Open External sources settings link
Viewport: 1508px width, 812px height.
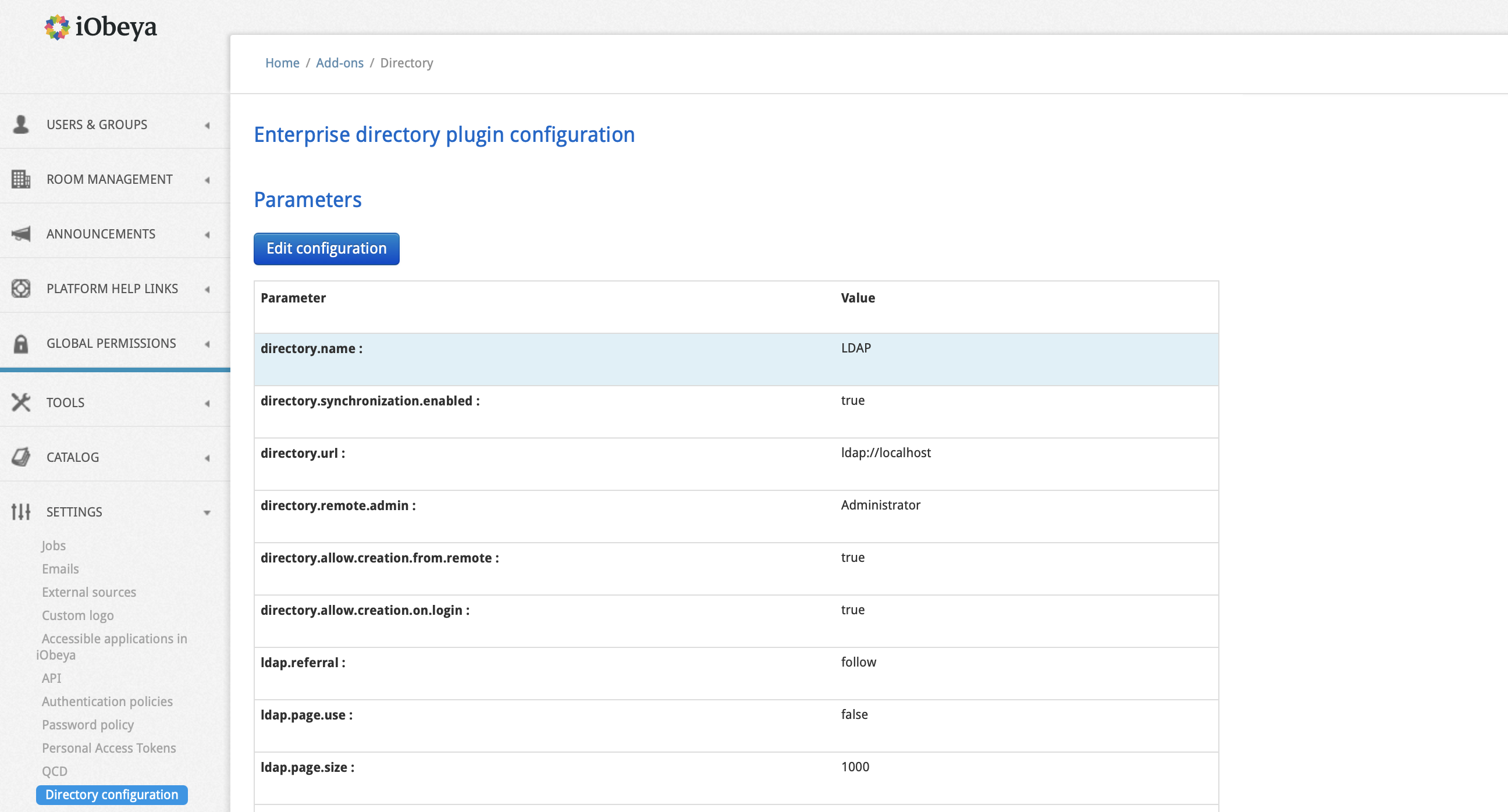coord(89,593)
